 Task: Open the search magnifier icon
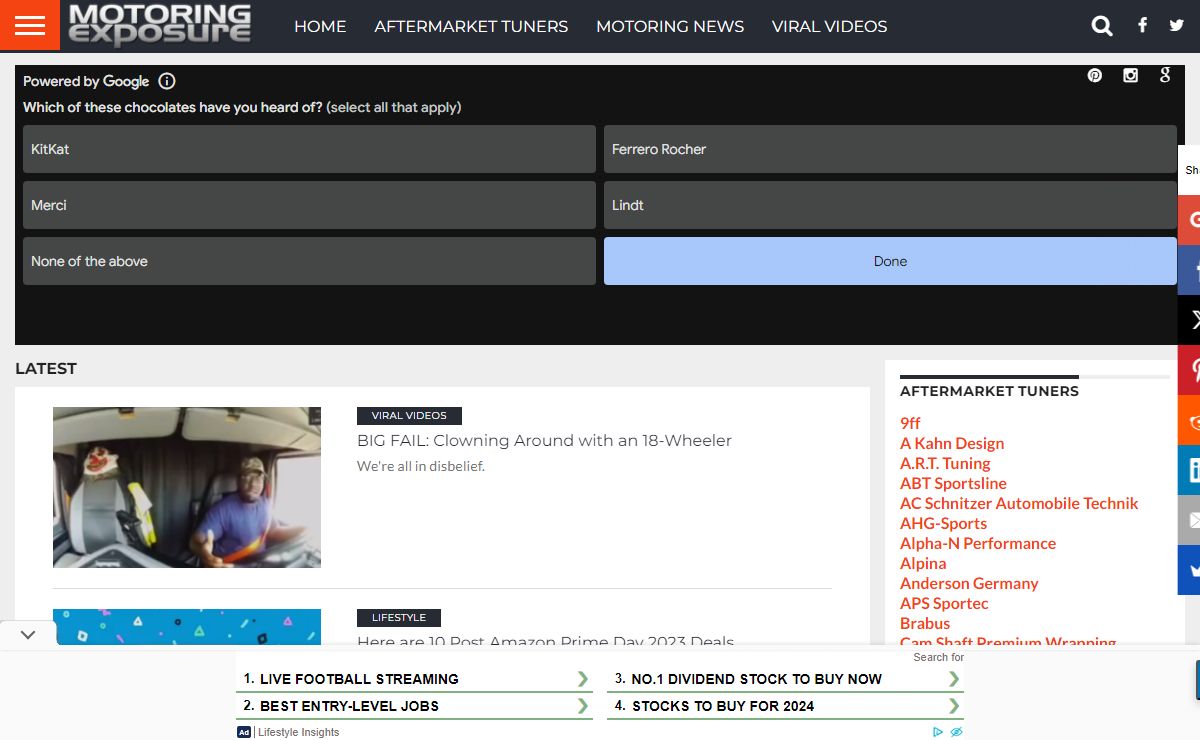click(x=1102, y=26)
